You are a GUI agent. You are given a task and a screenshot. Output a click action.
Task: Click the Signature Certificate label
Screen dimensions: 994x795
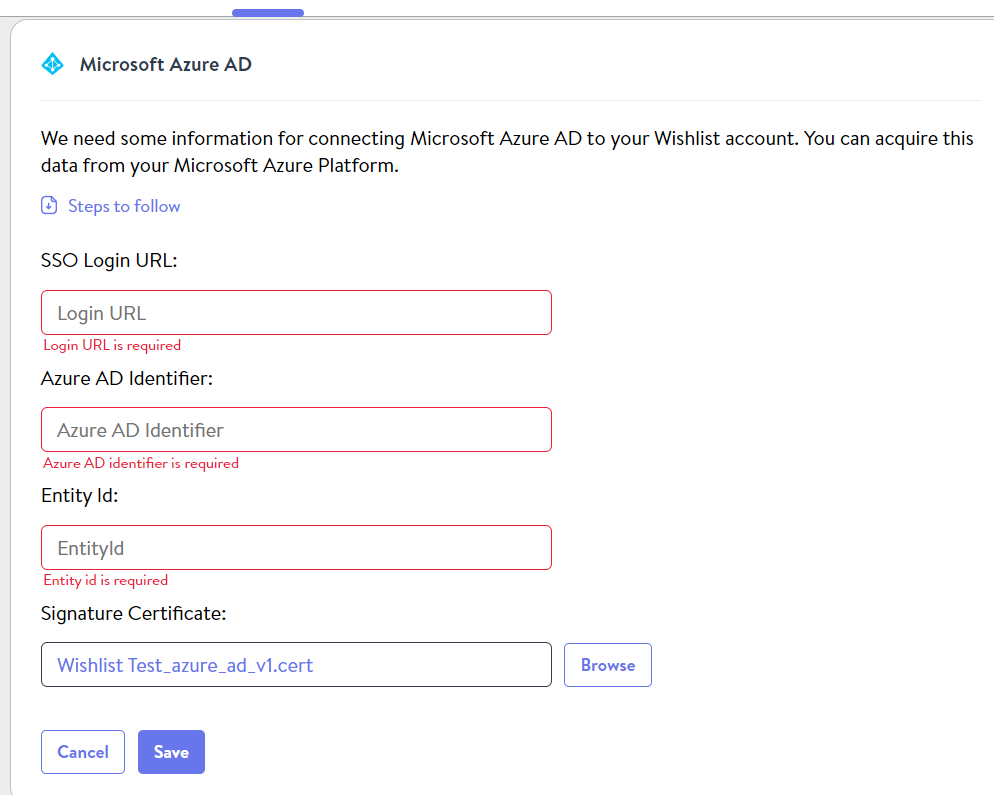pos(134,614)
